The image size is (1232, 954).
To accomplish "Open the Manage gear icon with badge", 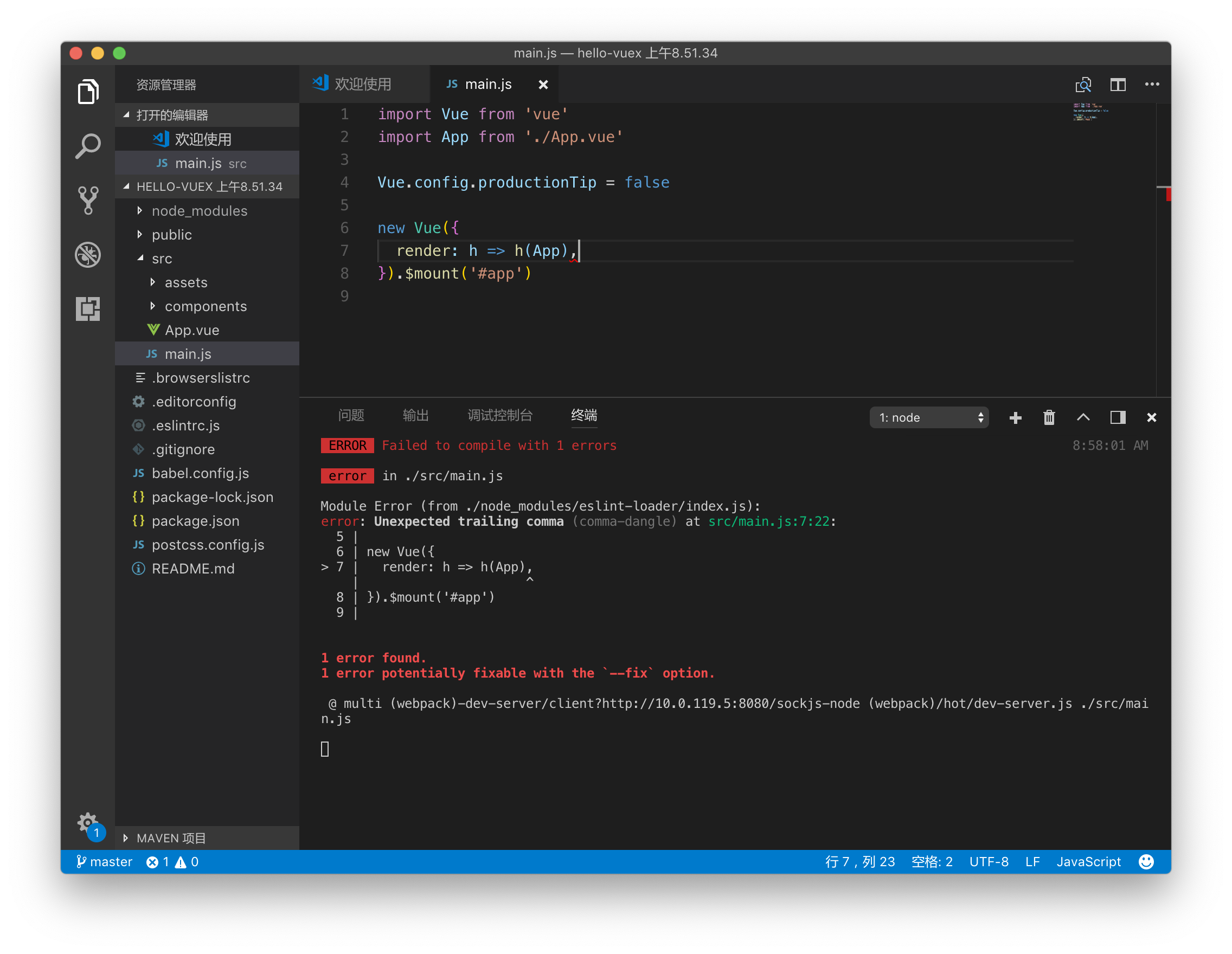I will [x=89, y=826].
